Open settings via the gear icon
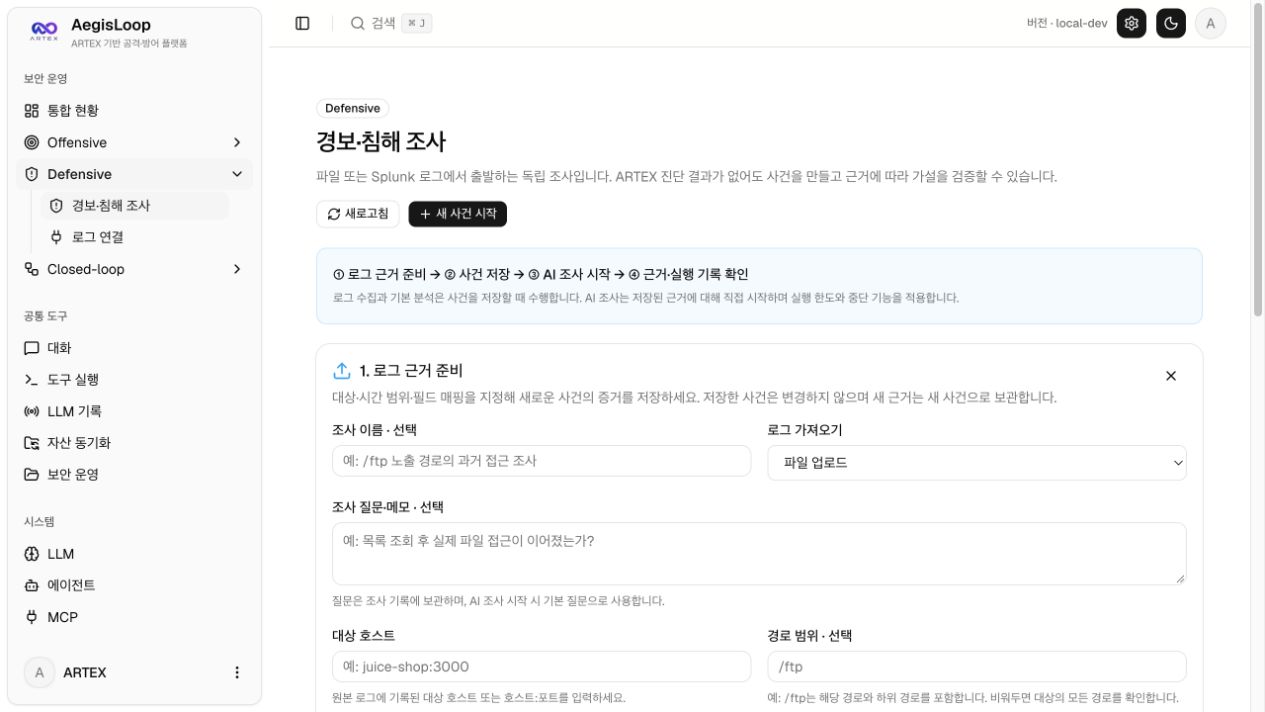This screenshot has height=712, width=1265. [x=1131, y=23]
